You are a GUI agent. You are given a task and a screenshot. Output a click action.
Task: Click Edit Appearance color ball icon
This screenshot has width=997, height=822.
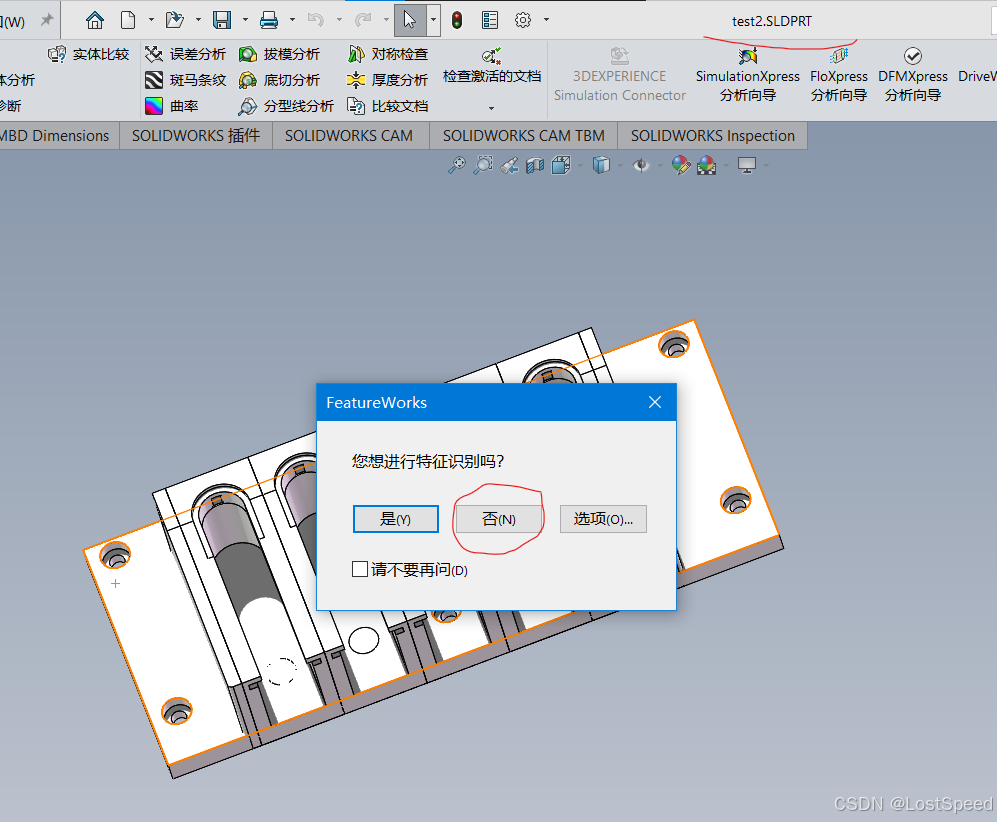pyautogui.click(x=681, y=165)
